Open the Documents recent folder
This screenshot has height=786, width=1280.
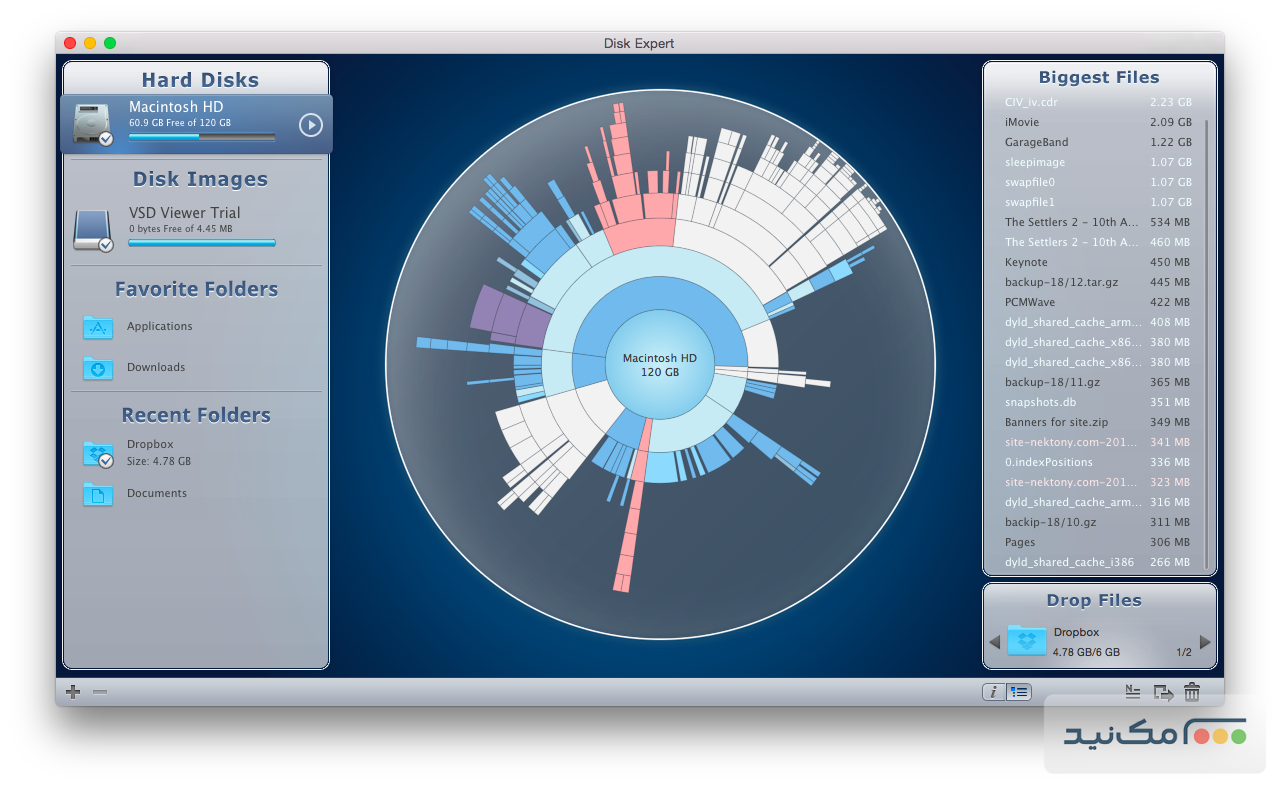pyautogui.click(x=156, y=493)
